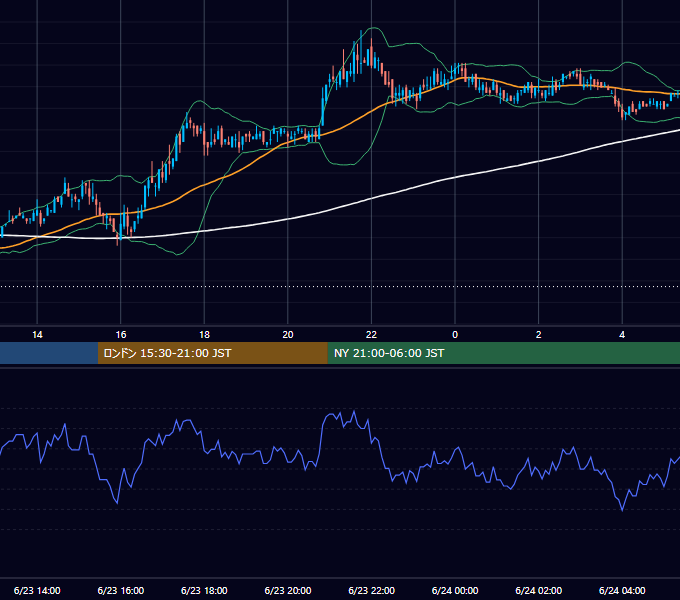The width and height of the screenshot is (680, 600).
Task: Click the NY 21:00-06:00 JST session bar
Action: click(x=503, y=353)
